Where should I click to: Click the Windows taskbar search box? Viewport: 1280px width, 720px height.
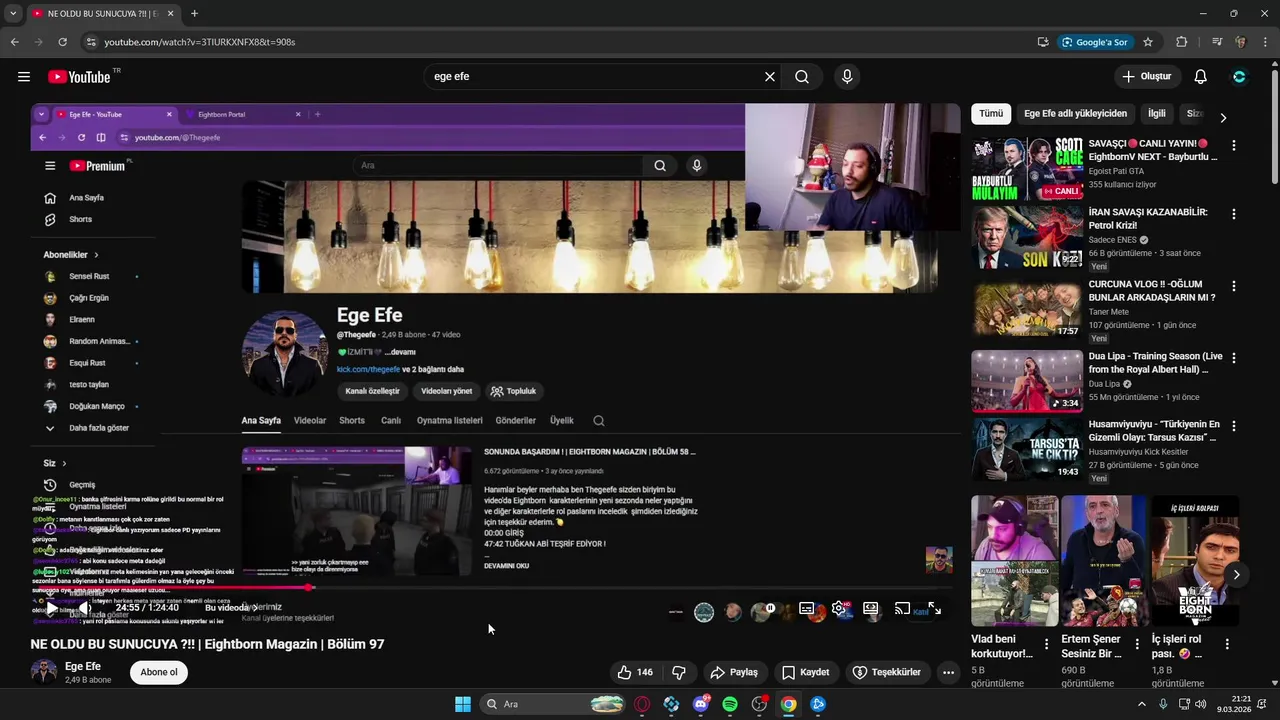[553, 704]
